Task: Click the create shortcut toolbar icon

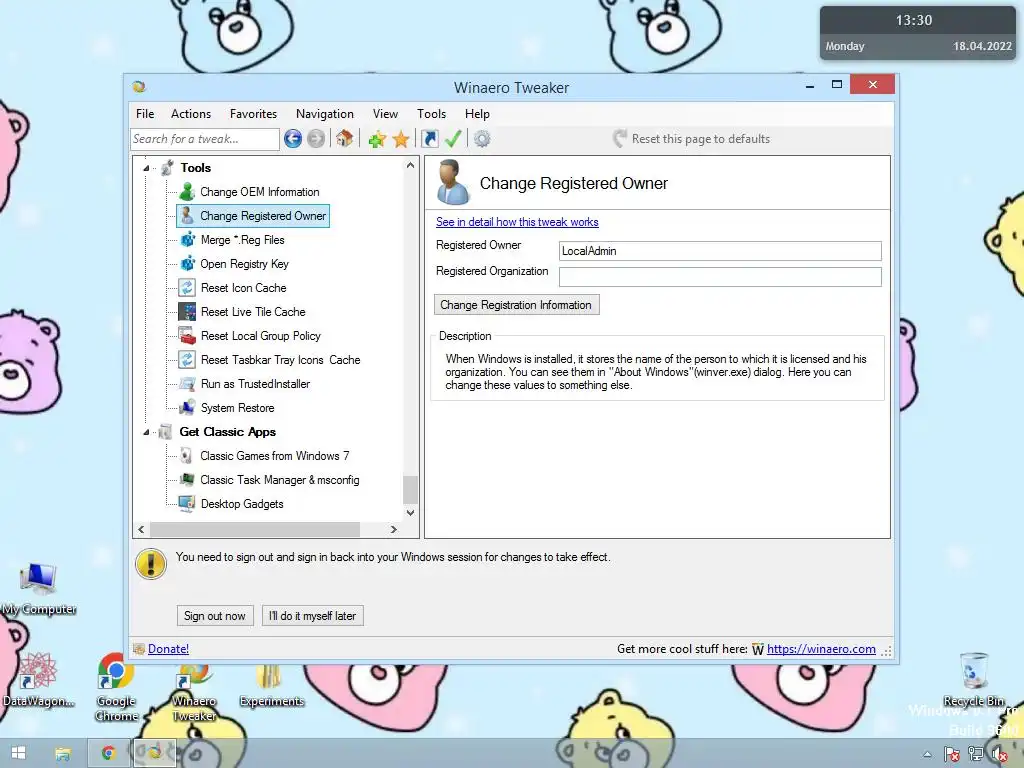Action: pyautogui.click(x=430, y=138)
